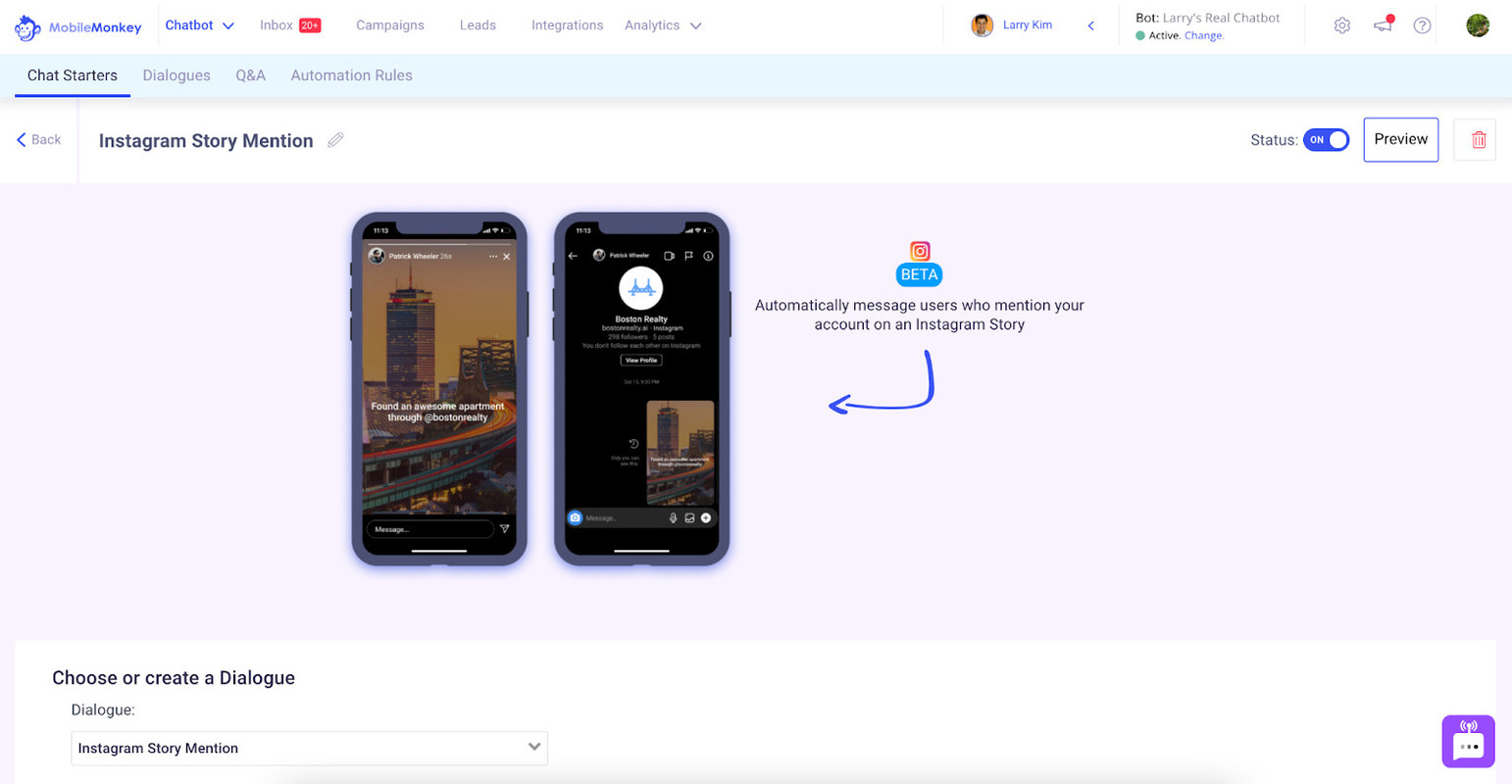Open the settings gear icon
This screenshot has height=784, width=1512.
pos(1342,25)
